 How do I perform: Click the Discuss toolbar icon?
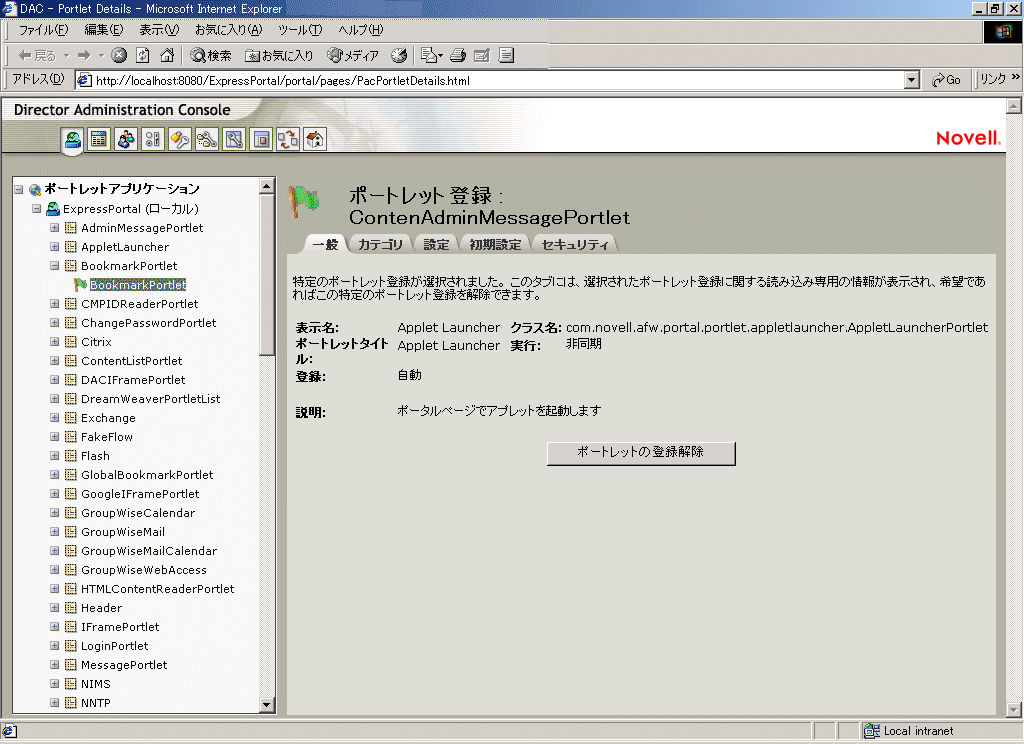507,56
